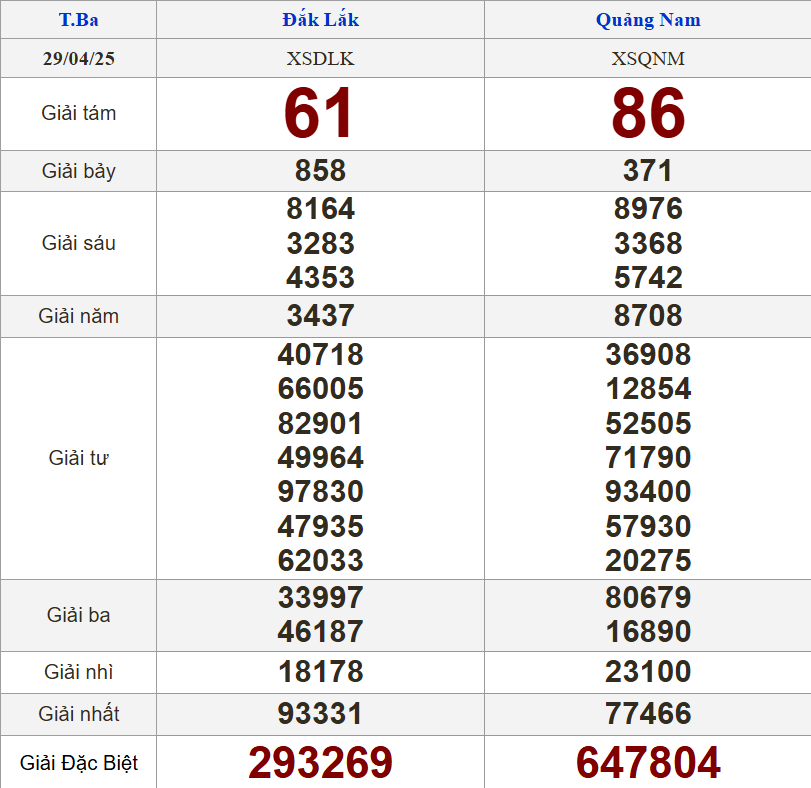This screenshot has width=811, height=788.
Task: Open the T.Ba header link
Action: point(79,20)
